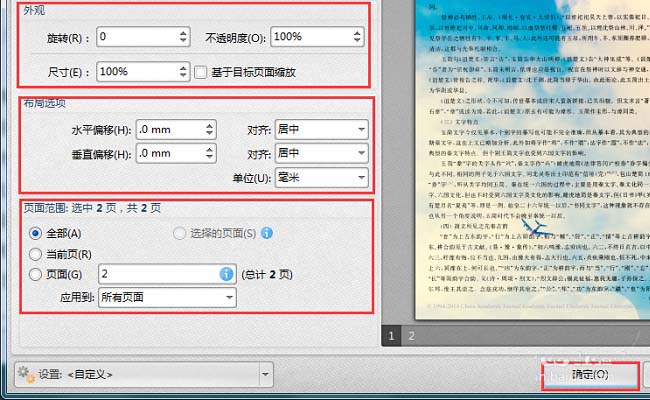This screenshot has height=400, width=650.
Task: Increase rotation with the up stepper arrow
Action: (183, 32)
